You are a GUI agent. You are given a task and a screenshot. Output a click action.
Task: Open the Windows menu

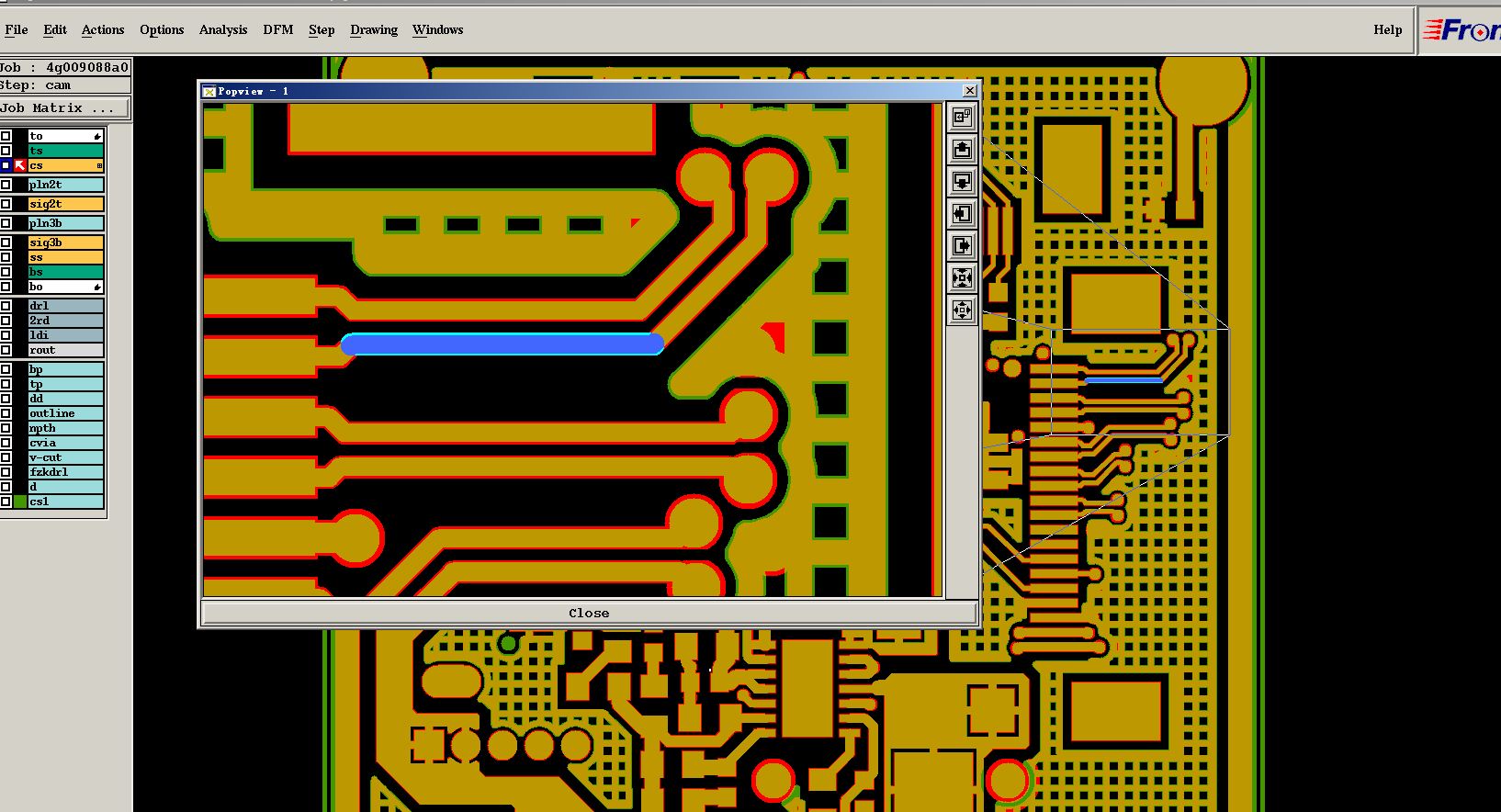click(438, 29)
